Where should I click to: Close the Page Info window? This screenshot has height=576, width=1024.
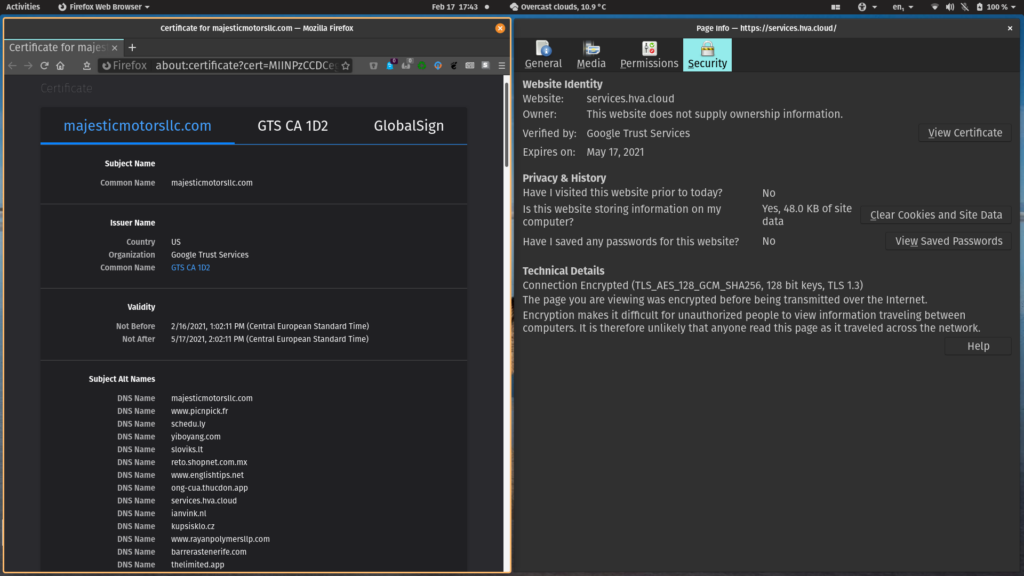click(1010, 28)
